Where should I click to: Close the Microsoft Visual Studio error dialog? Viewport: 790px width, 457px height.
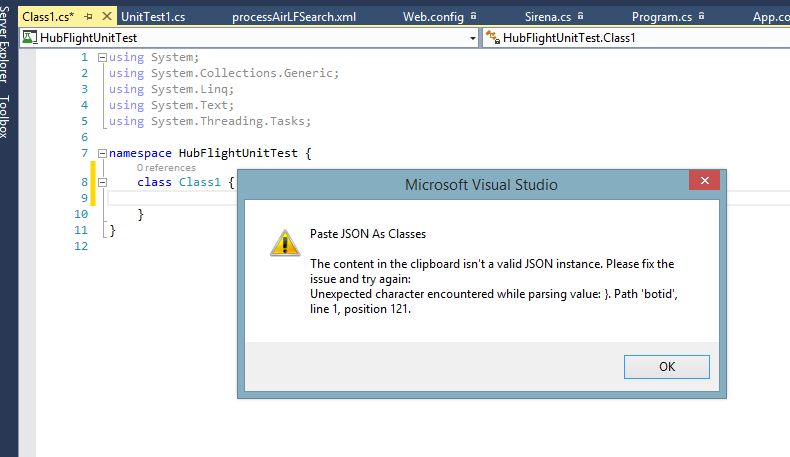pos(704,180)
